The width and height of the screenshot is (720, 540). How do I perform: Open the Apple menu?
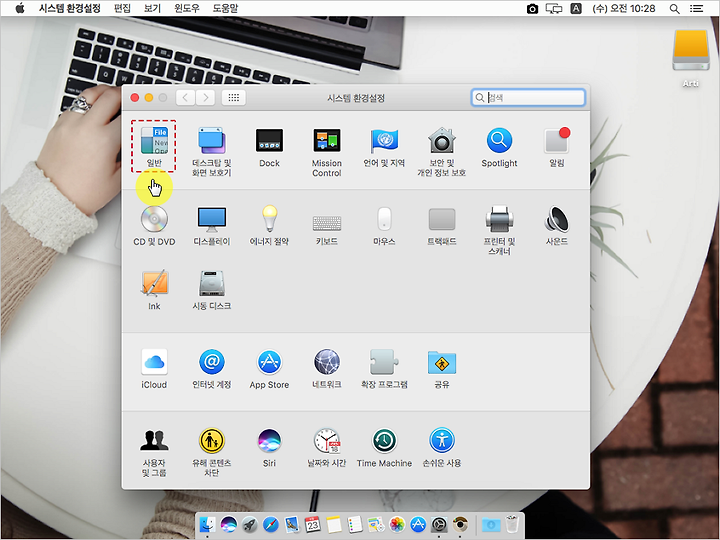click(19, 8)
